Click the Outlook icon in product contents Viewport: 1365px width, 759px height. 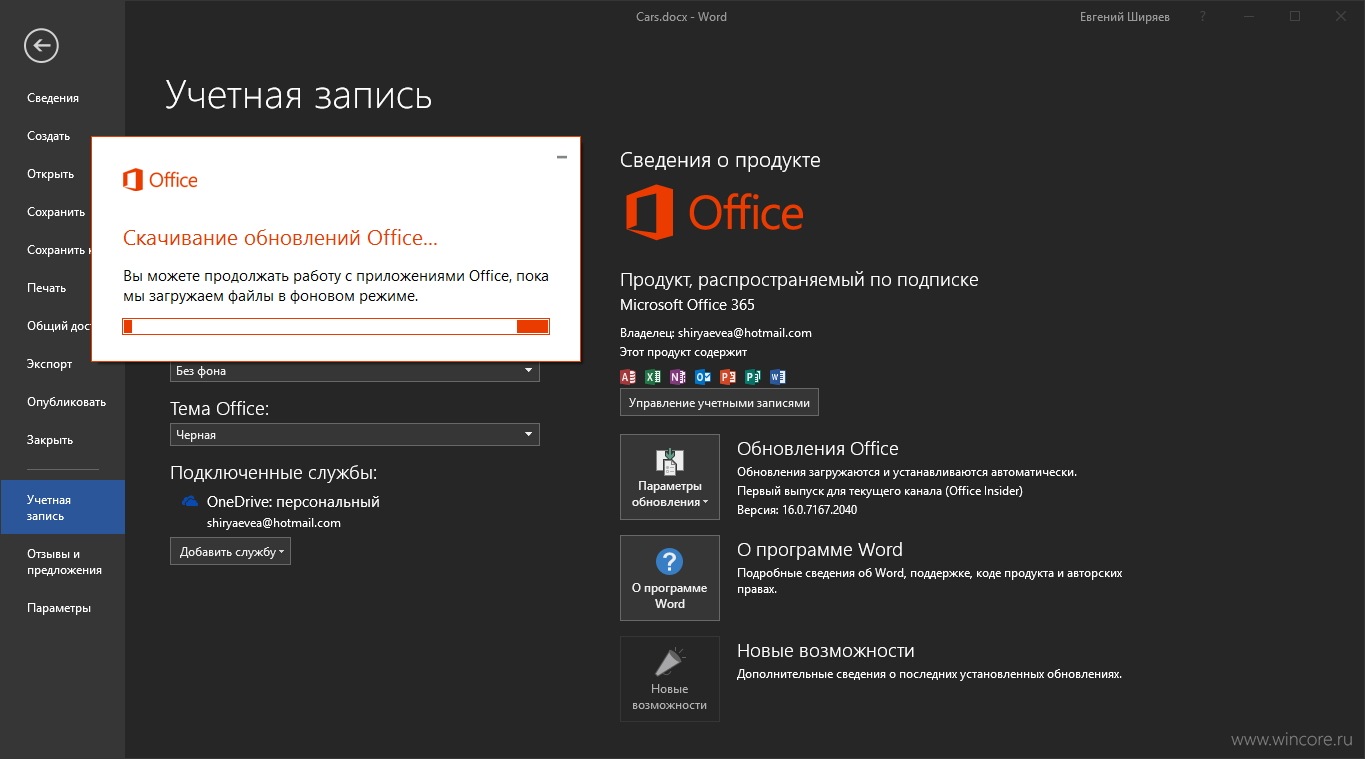point(703,377)
